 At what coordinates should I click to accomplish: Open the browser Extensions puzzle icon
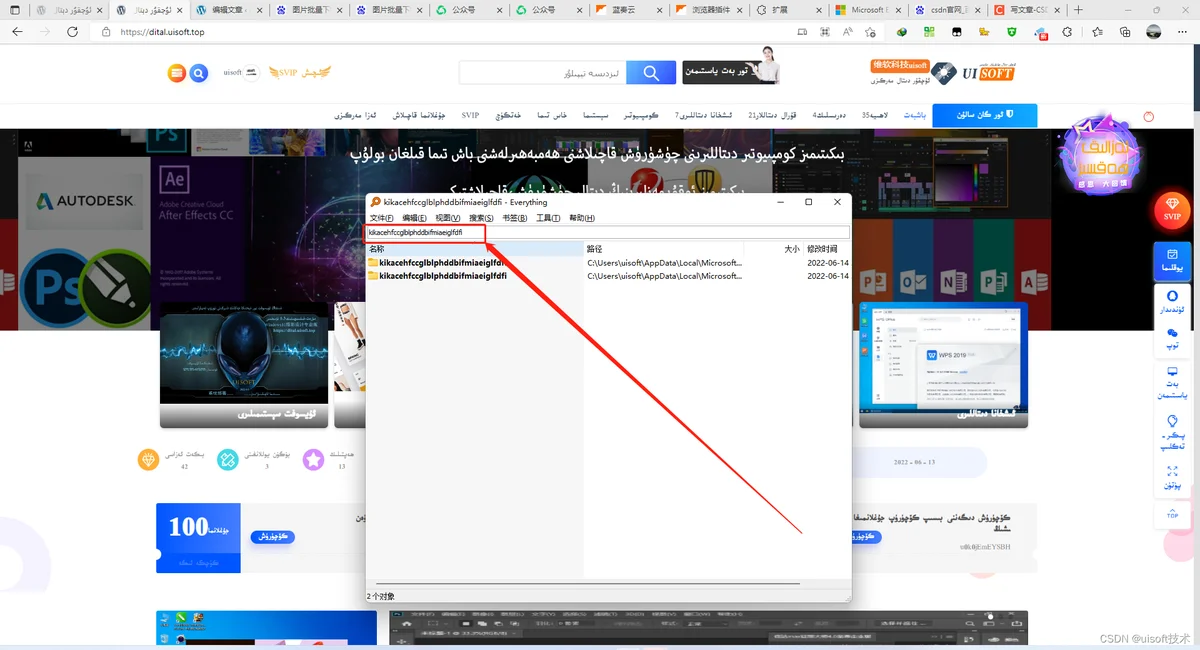pos(1067,32)
